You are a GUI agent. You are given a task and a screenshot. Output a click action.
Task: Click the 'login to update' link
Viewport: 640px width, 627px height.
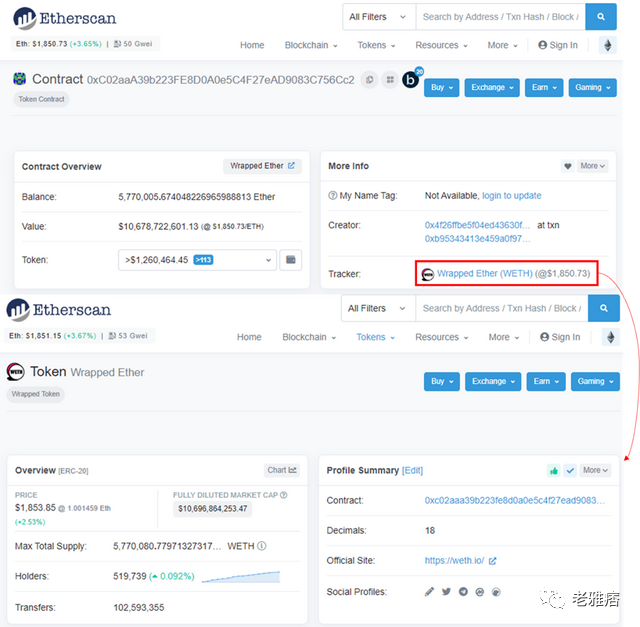pos(511,196)
